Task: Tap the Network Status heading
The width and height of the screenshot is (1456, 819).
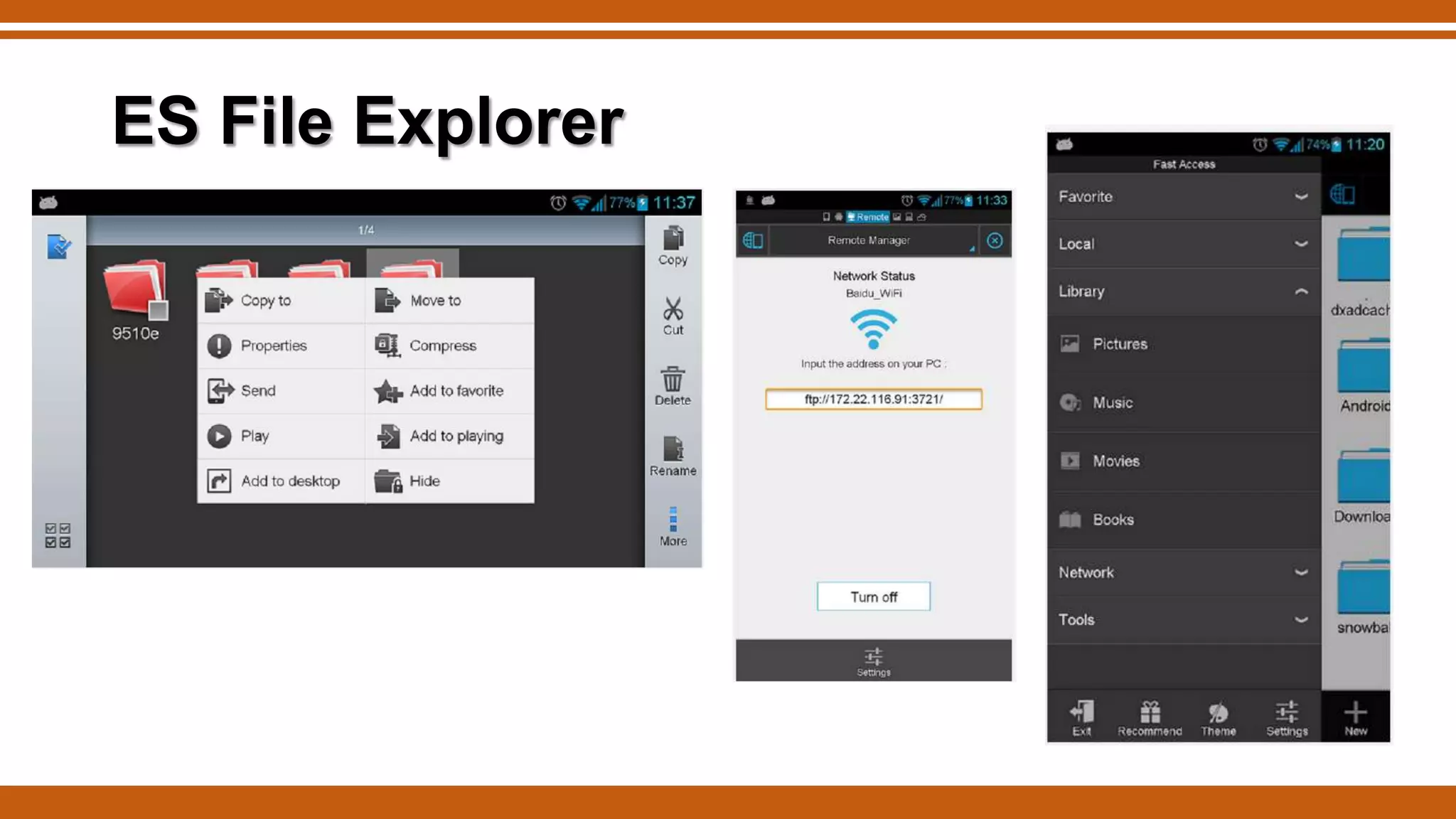Action: [x=874, y=276]
